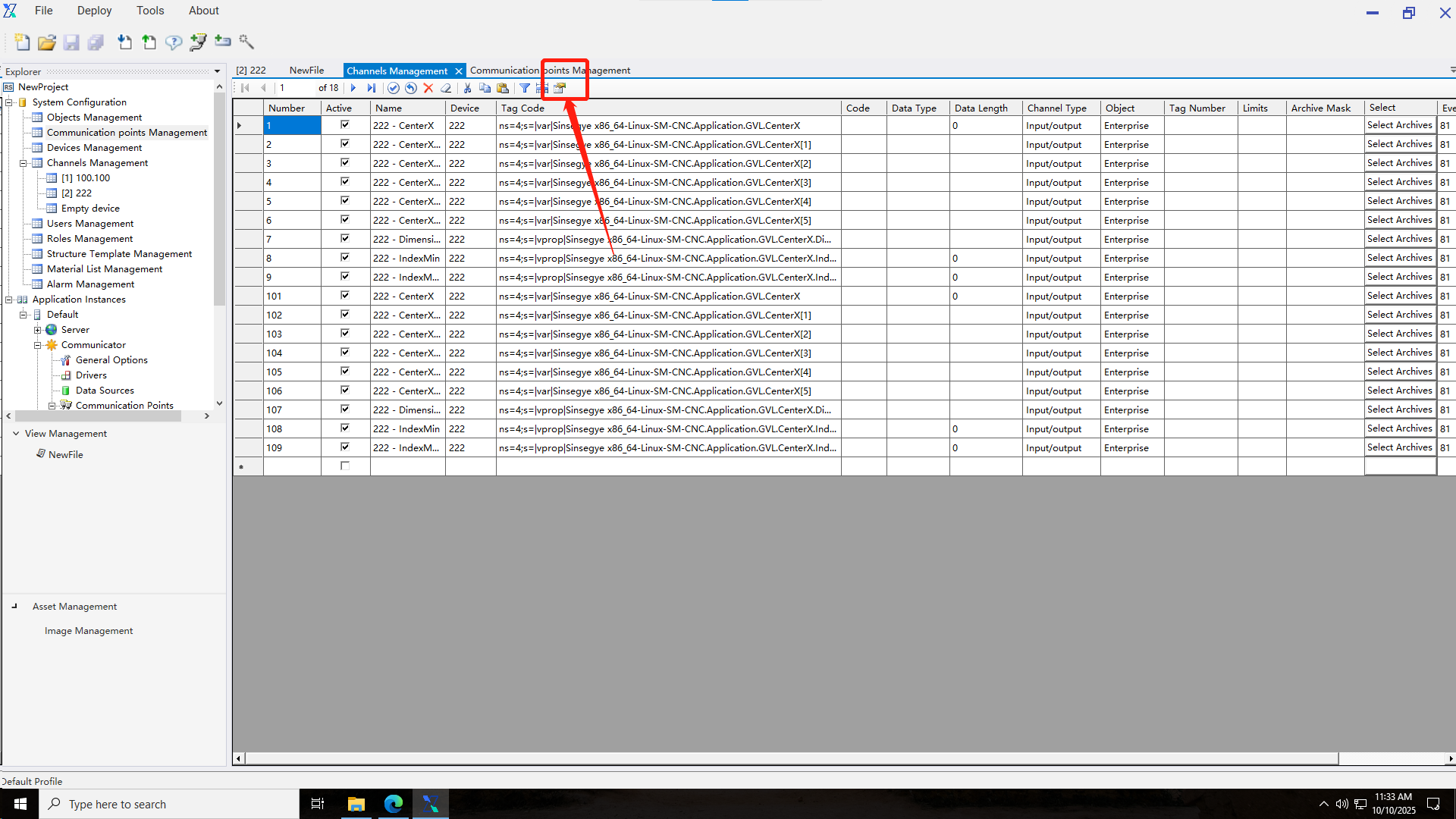Click the scissors cut icon in grid toolbar

(467, 89)
